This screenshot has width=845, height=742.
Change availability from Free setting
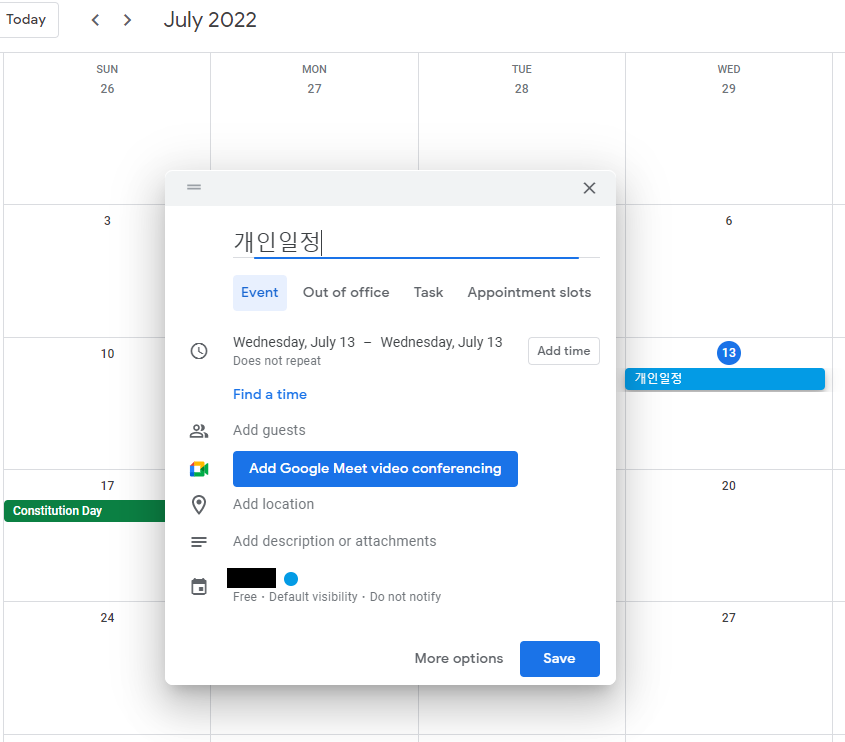coord(245,596)
